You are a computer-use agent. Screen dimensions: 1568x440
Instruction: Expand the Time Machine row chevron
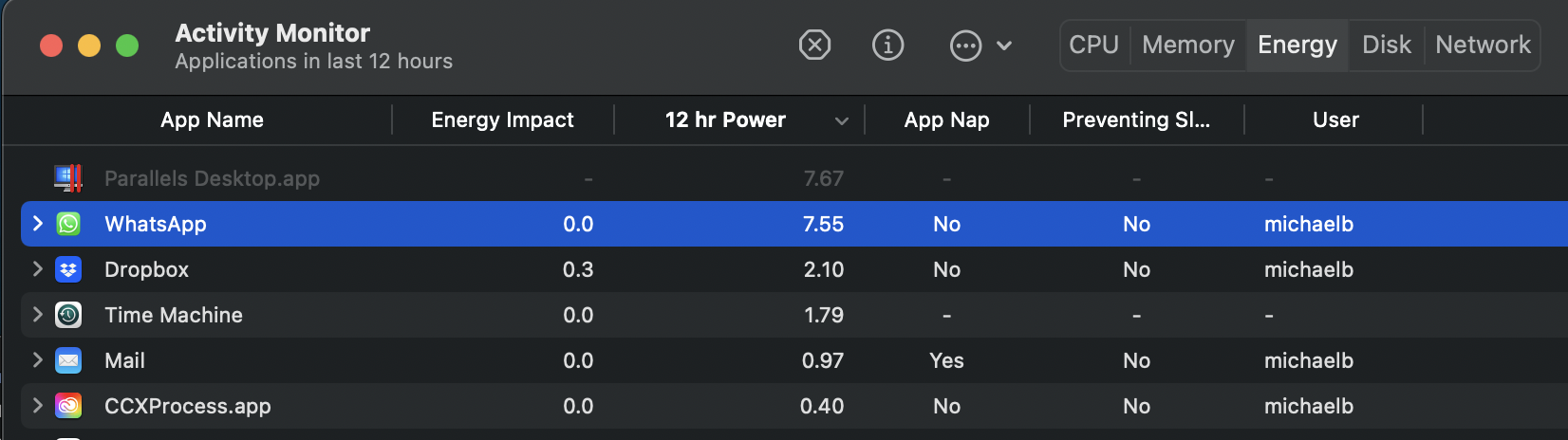[38, 314]
